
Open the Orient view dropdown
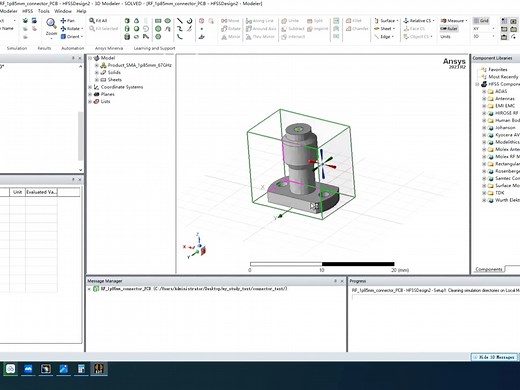click(72, 37)
